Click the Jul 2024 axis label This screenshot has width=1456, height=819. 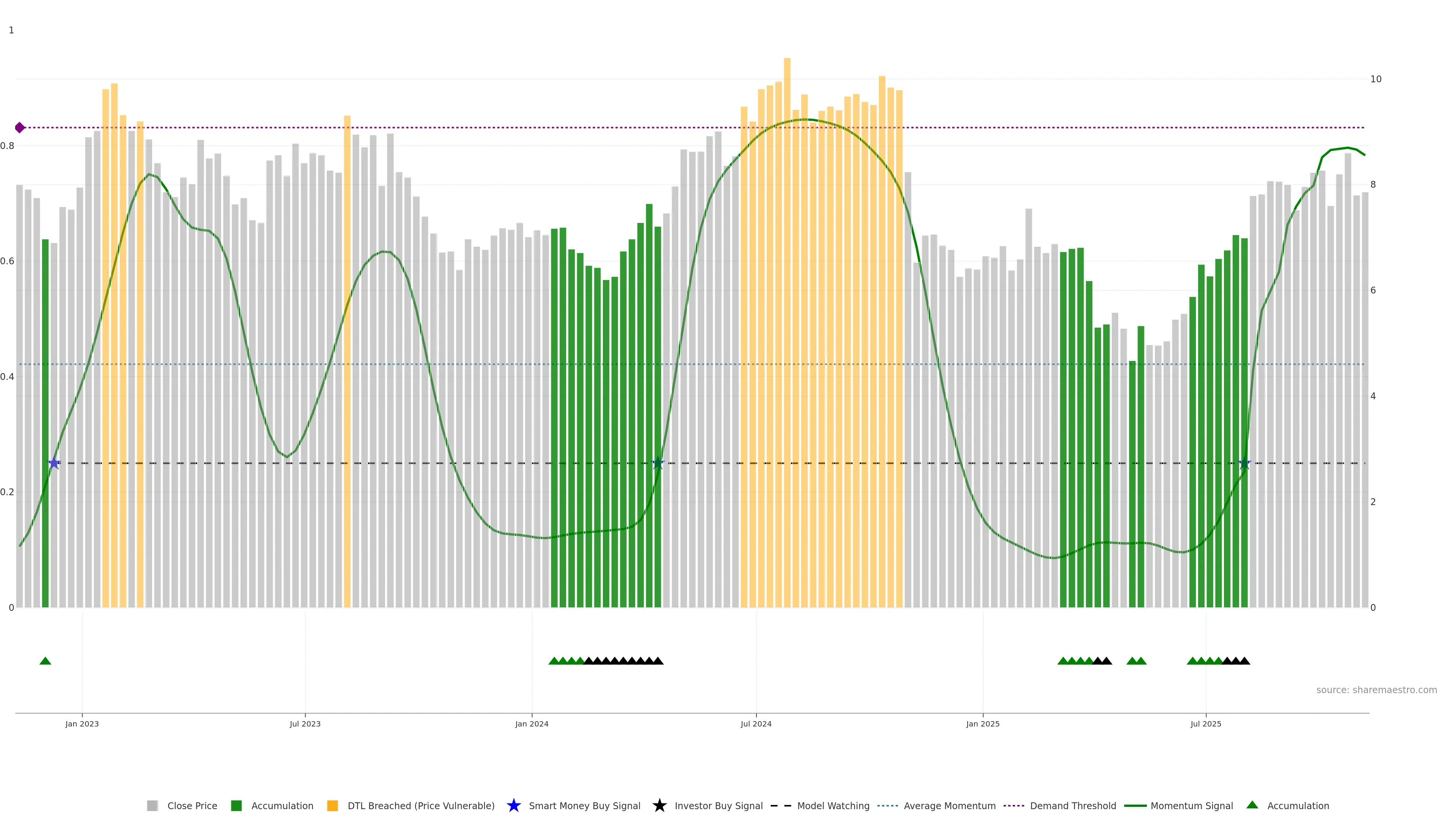click(x=756, y=724)
